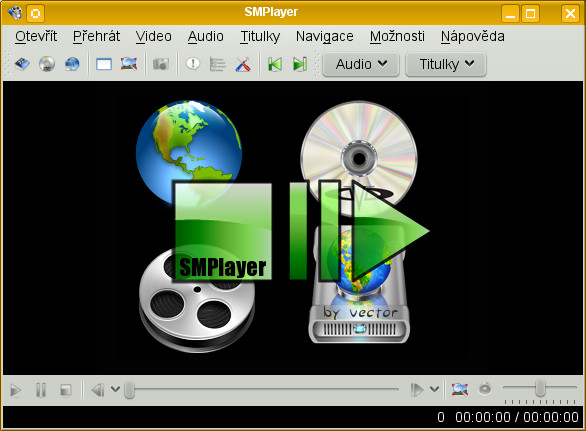Open a DVD disc from toolbar
Image resolution: width=586 pixels, height=431 pixels.
pyautogui.click(x=47, y=64)
